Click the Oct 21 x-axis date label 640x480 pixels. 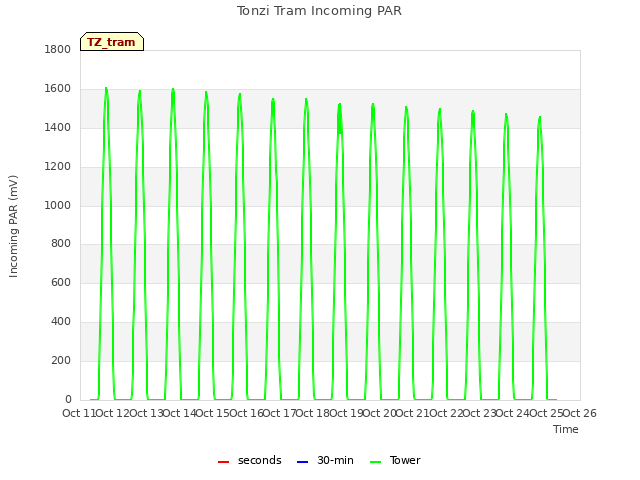tap(413, 413)
